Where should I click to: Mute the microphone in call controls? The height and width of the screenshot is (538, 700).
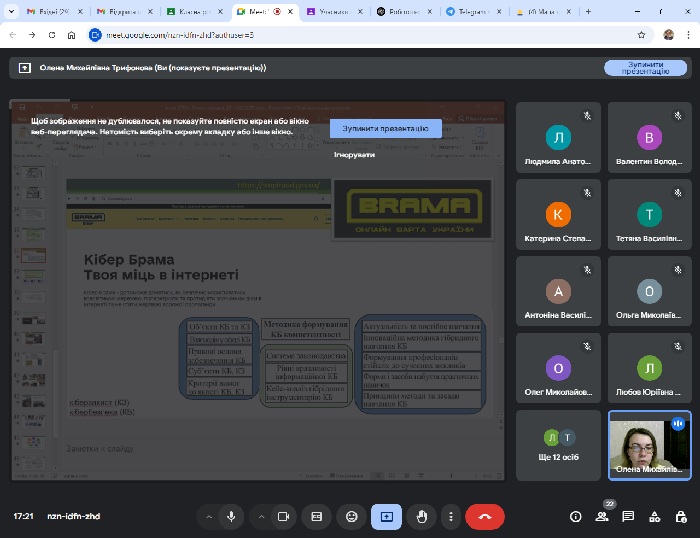[x=231, y=516]
